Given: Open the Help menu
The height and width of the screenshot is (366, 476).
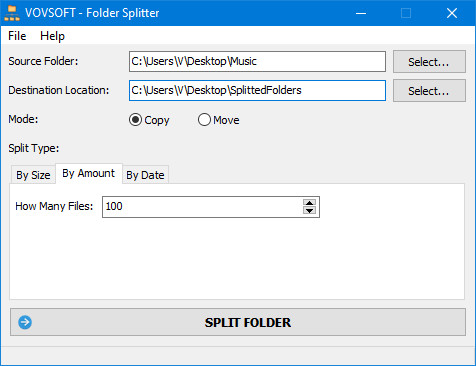Looking at the screenshot, I should click(x=52, y=36).
